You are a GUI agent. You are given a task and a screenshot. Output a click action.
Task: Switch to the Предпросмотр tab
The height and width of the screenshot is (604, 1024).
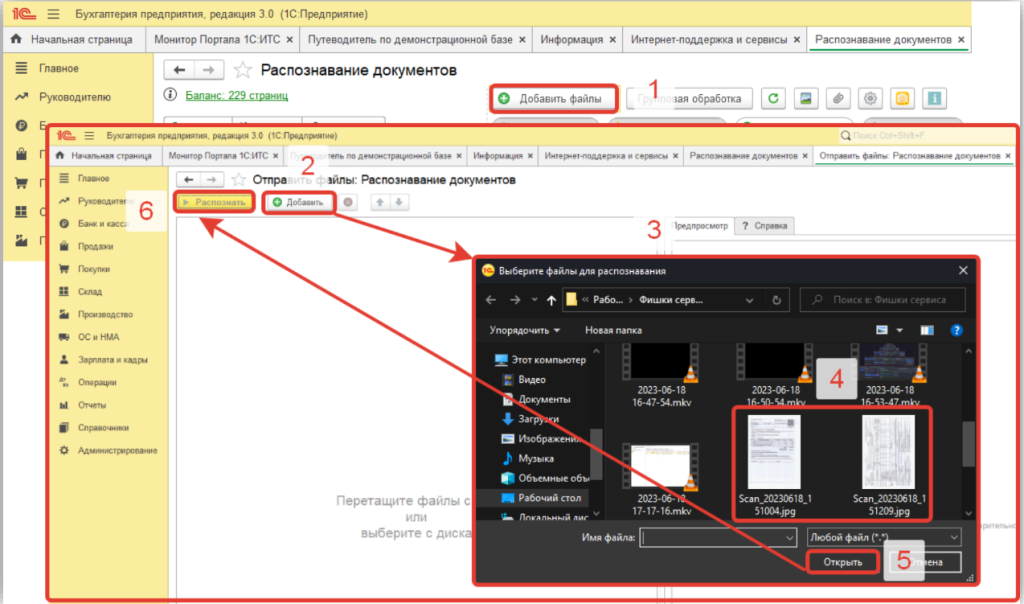700,225
